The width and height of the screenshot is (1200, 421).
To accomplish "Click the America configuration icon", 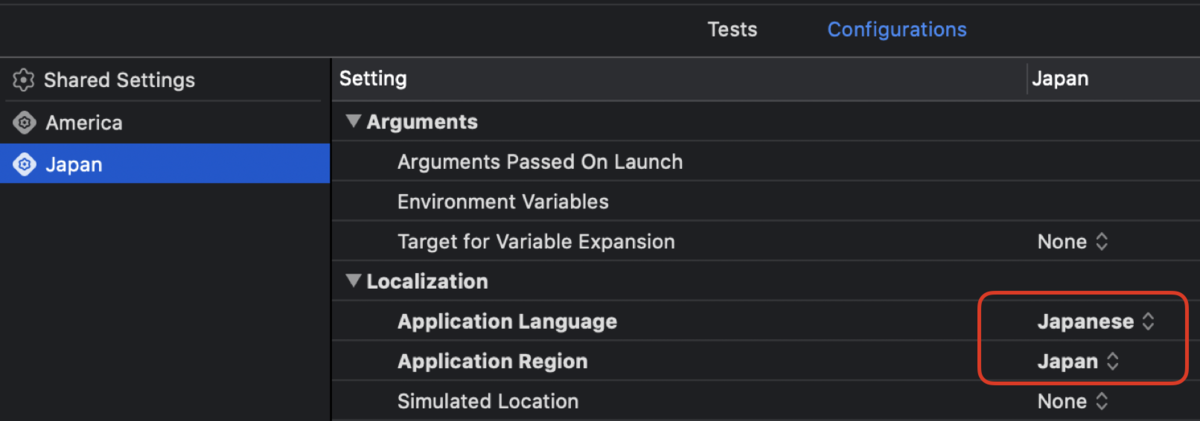I will (23, 123).
